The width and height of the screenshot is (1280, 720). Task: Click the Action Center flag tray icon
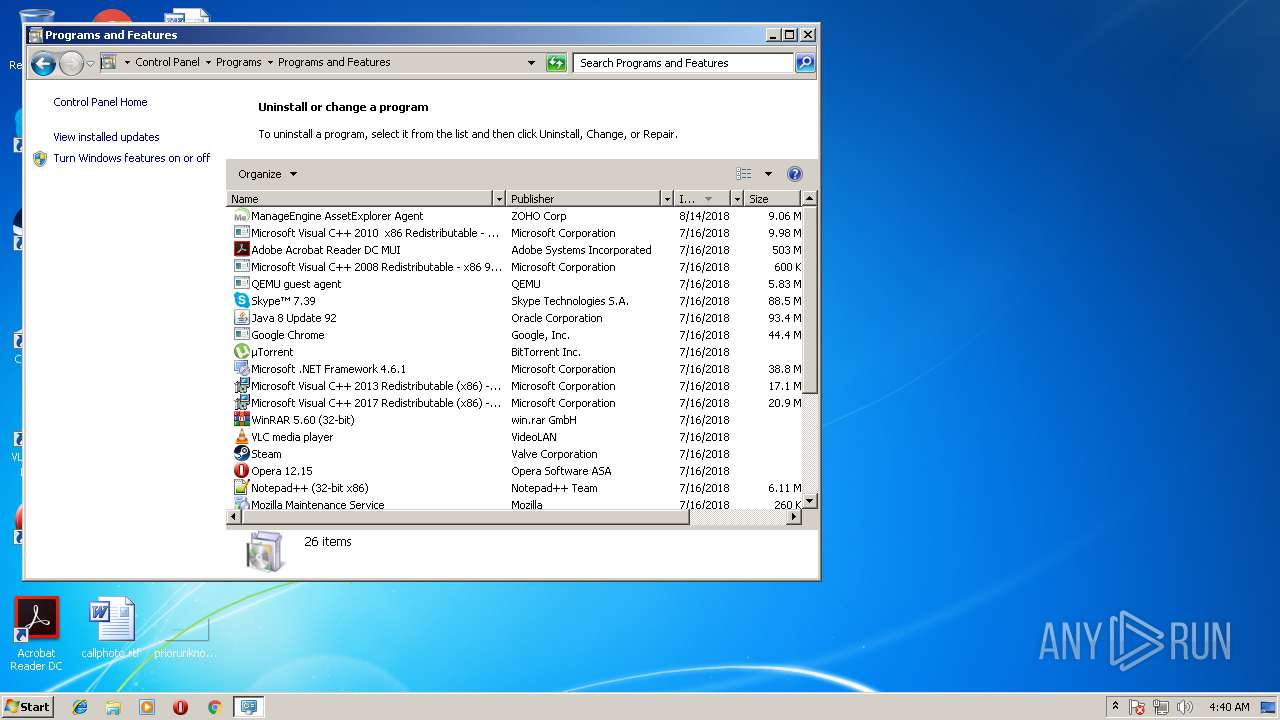1137,707
